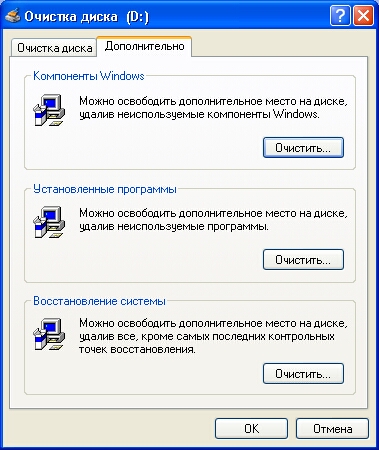
Task: Switch to the Очистка диска tab
Action: point(54,48)
